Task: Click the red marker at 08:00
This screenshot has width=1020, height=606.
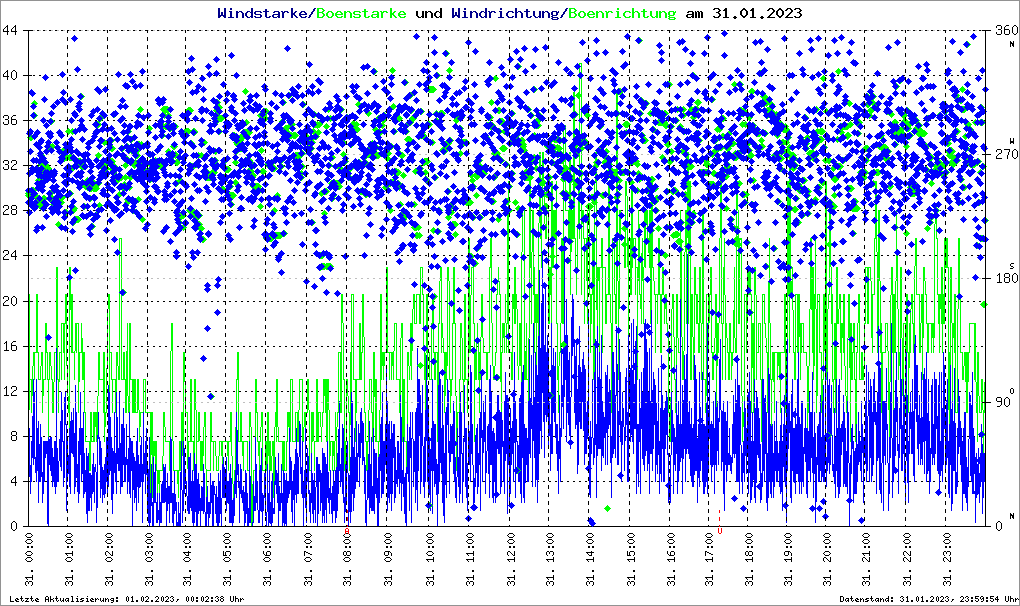Action: click(x=348, y=532)
